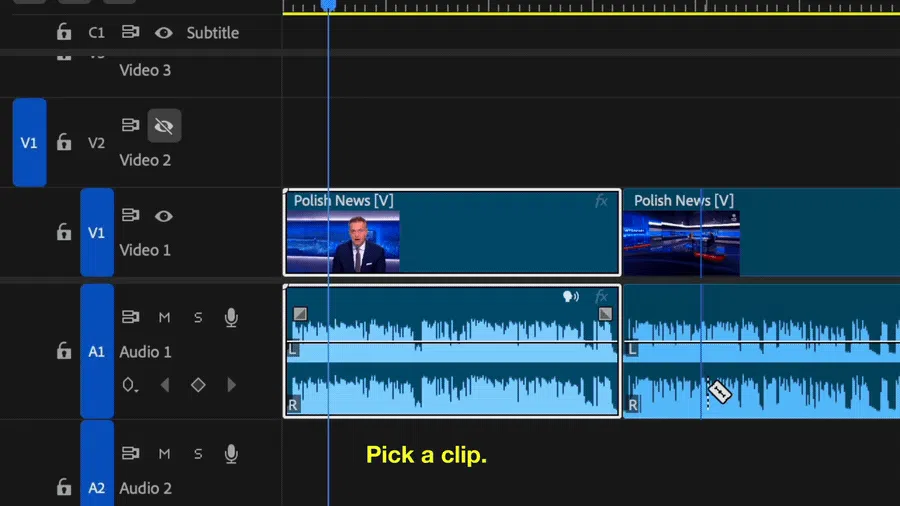The width and height of the screenshot is (900, 506).
Task: Select fade-in handle on first audio clip
Action: (x=300, y=314)
